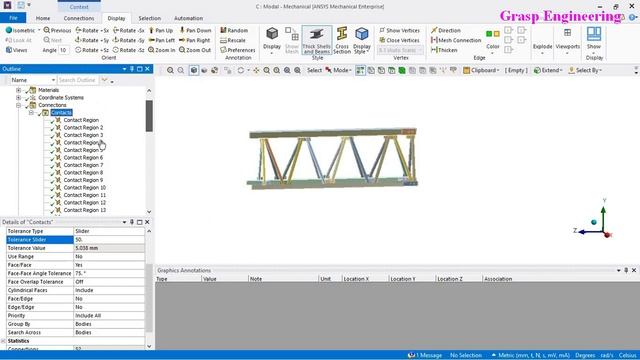Screen dimensions: 640x360
Task: Open the Select By dropdown
Action: click(585, 70)
